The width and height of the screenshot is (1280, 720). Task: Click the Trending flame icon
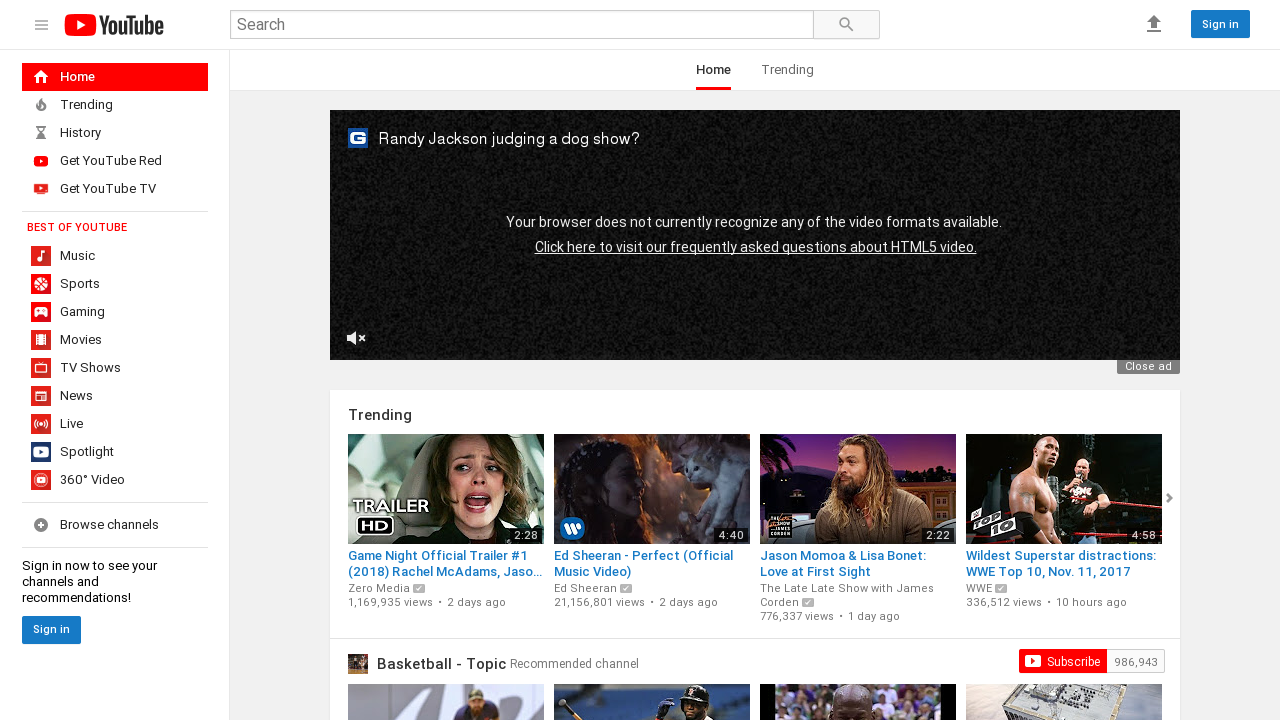41,105
